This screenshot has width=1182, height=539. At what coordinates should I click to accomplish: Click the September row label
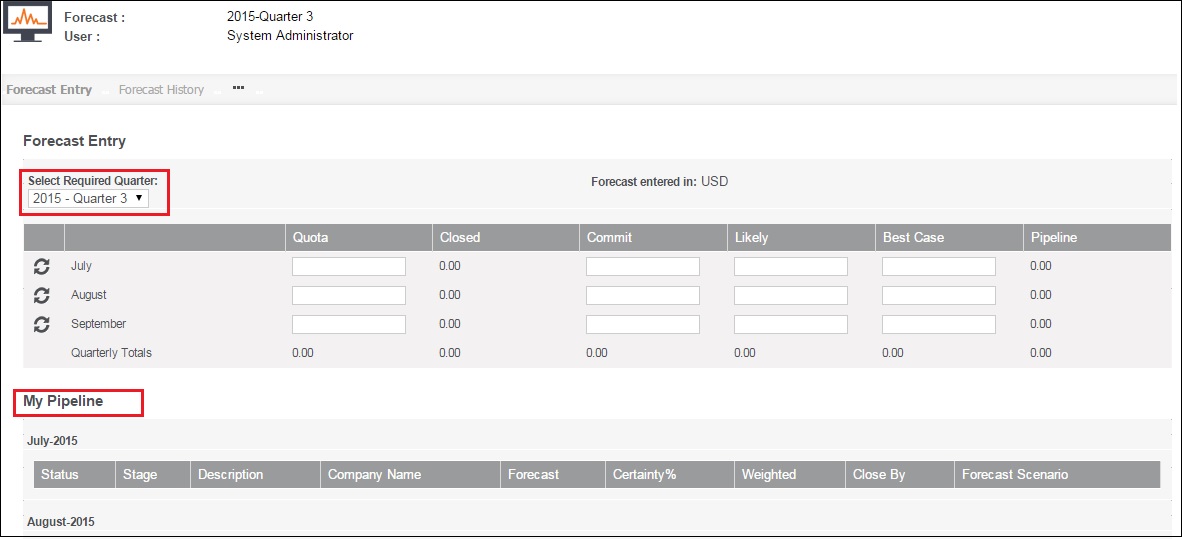point(99,324)
